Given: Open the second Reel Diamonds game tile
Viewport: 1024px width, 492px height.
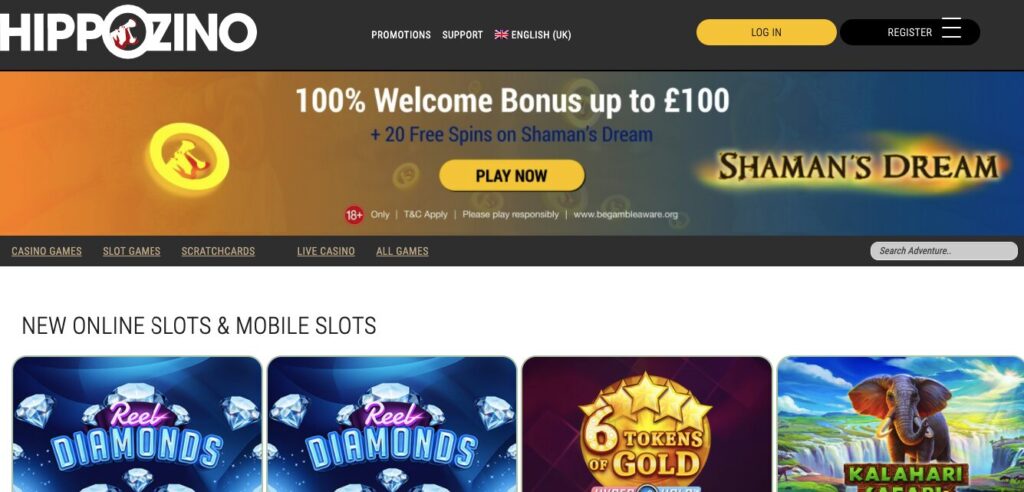Looking at the screenshot, I should 392,424.
